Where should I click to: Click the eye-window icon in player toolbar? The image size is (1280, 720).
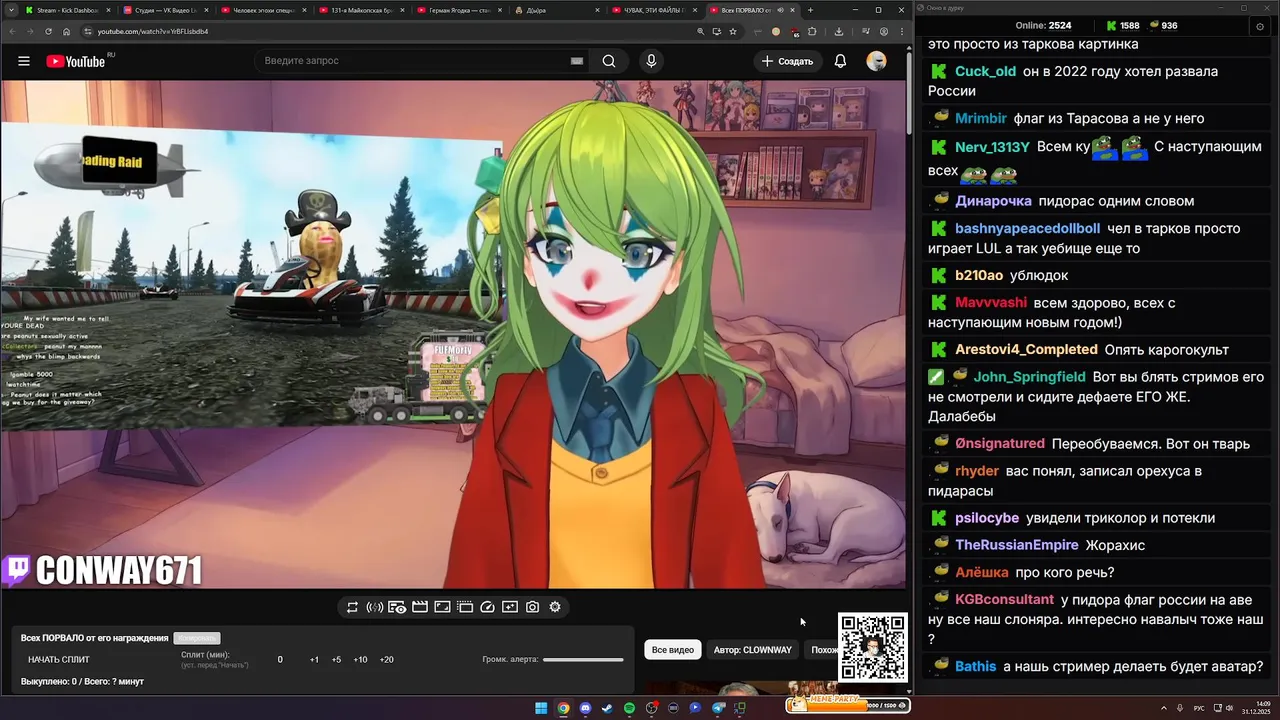click(397, 607)
